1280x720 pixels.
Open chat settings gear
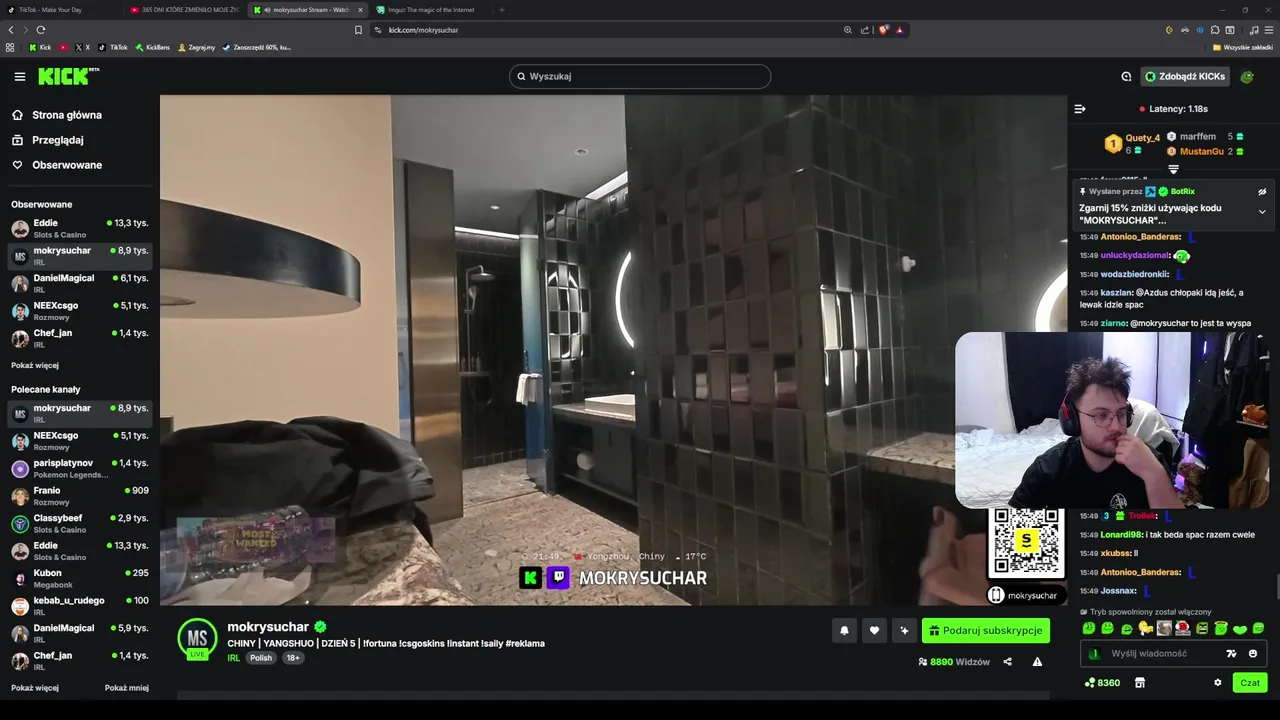pos(1218,683)
